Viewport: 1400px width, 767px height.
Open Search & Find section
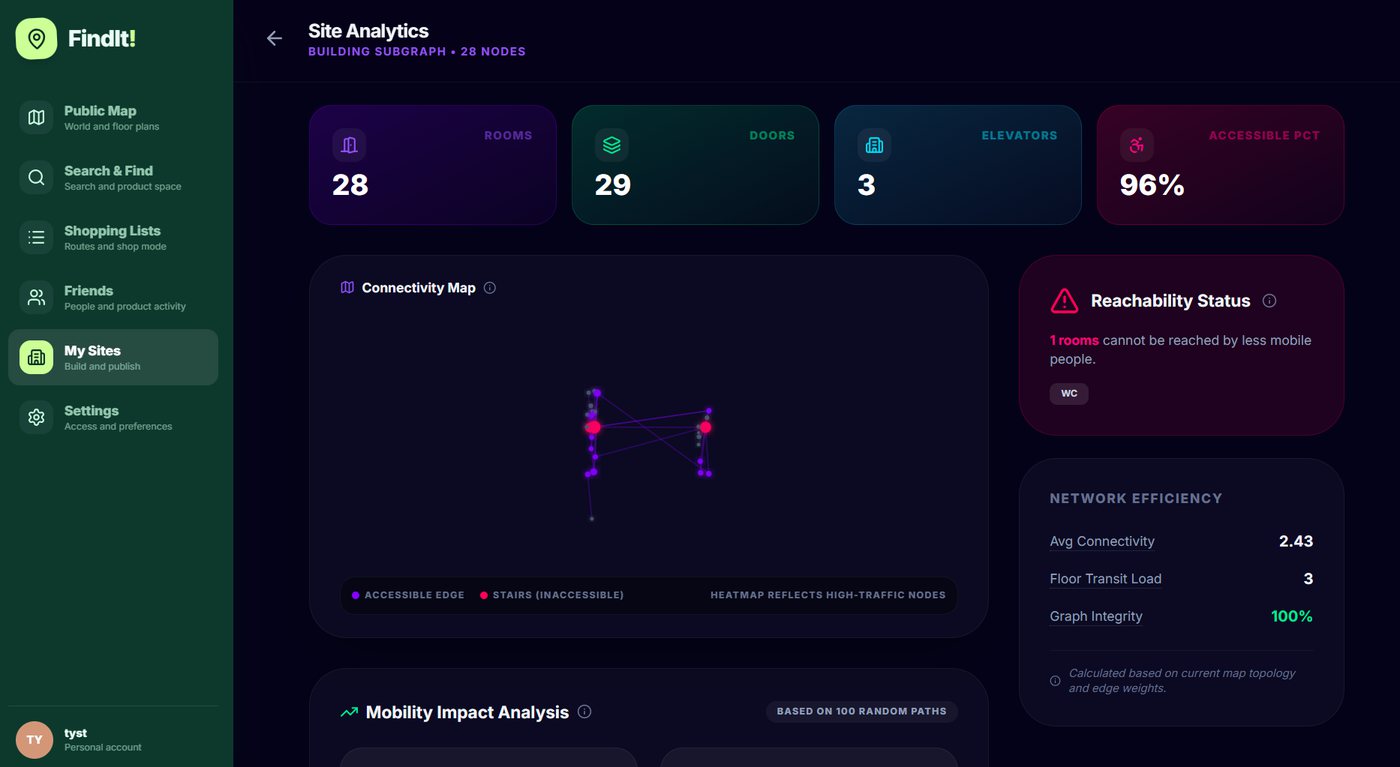point(113,177)
